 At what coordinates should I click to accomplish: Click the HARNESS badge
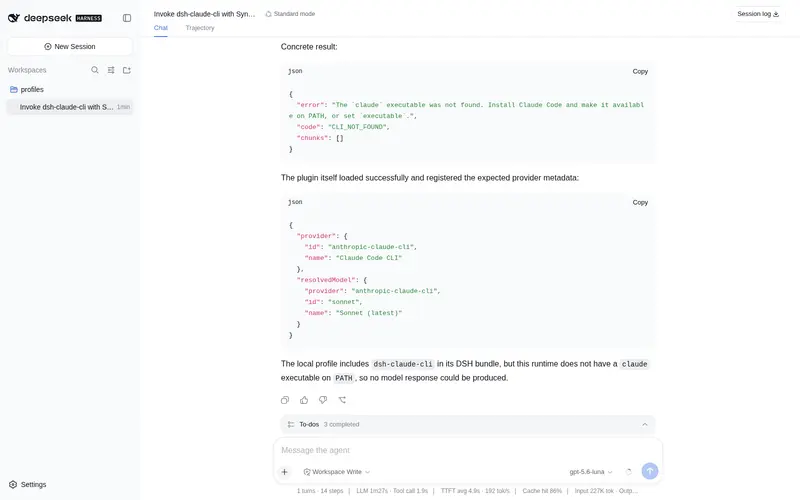(89, 18)
